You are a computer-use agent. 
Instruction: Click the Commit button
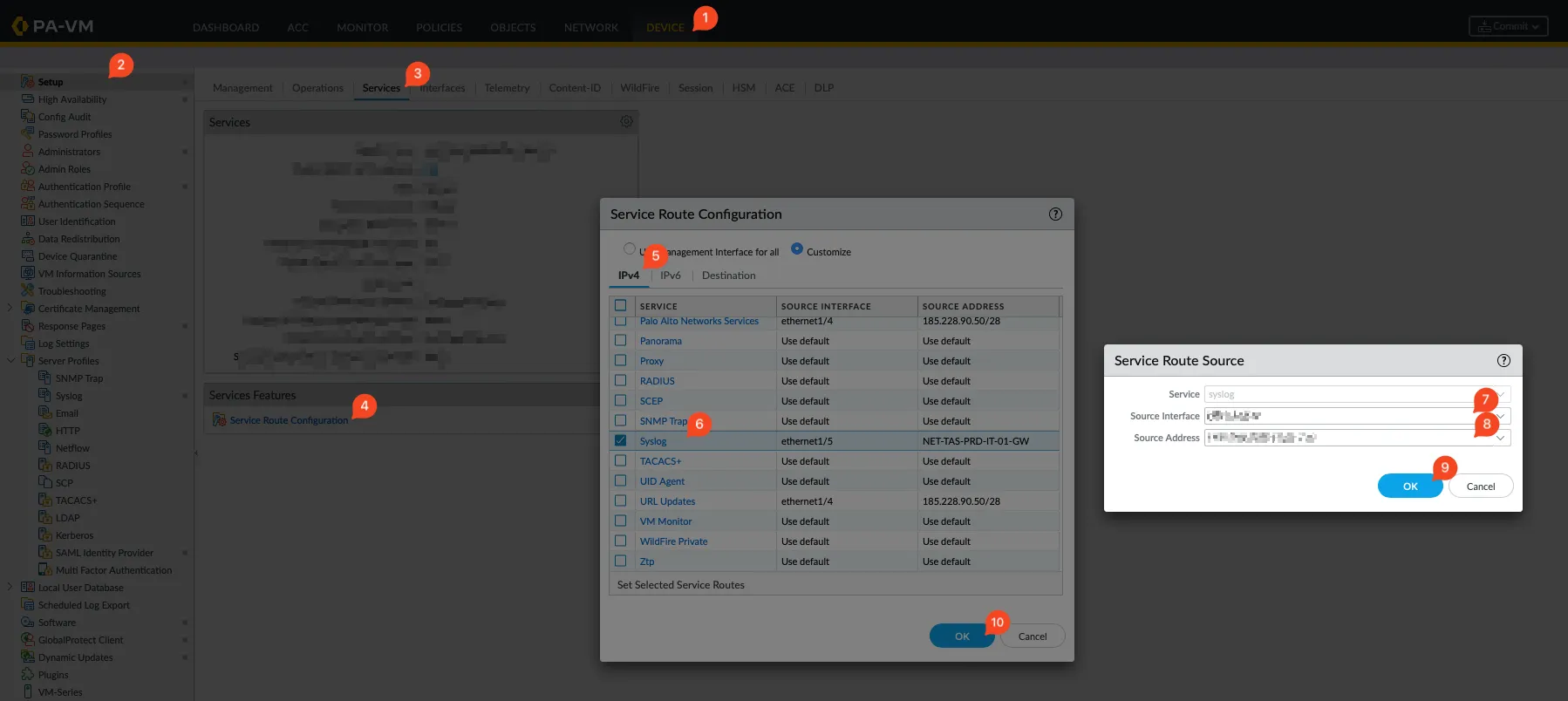[1509, 26]
